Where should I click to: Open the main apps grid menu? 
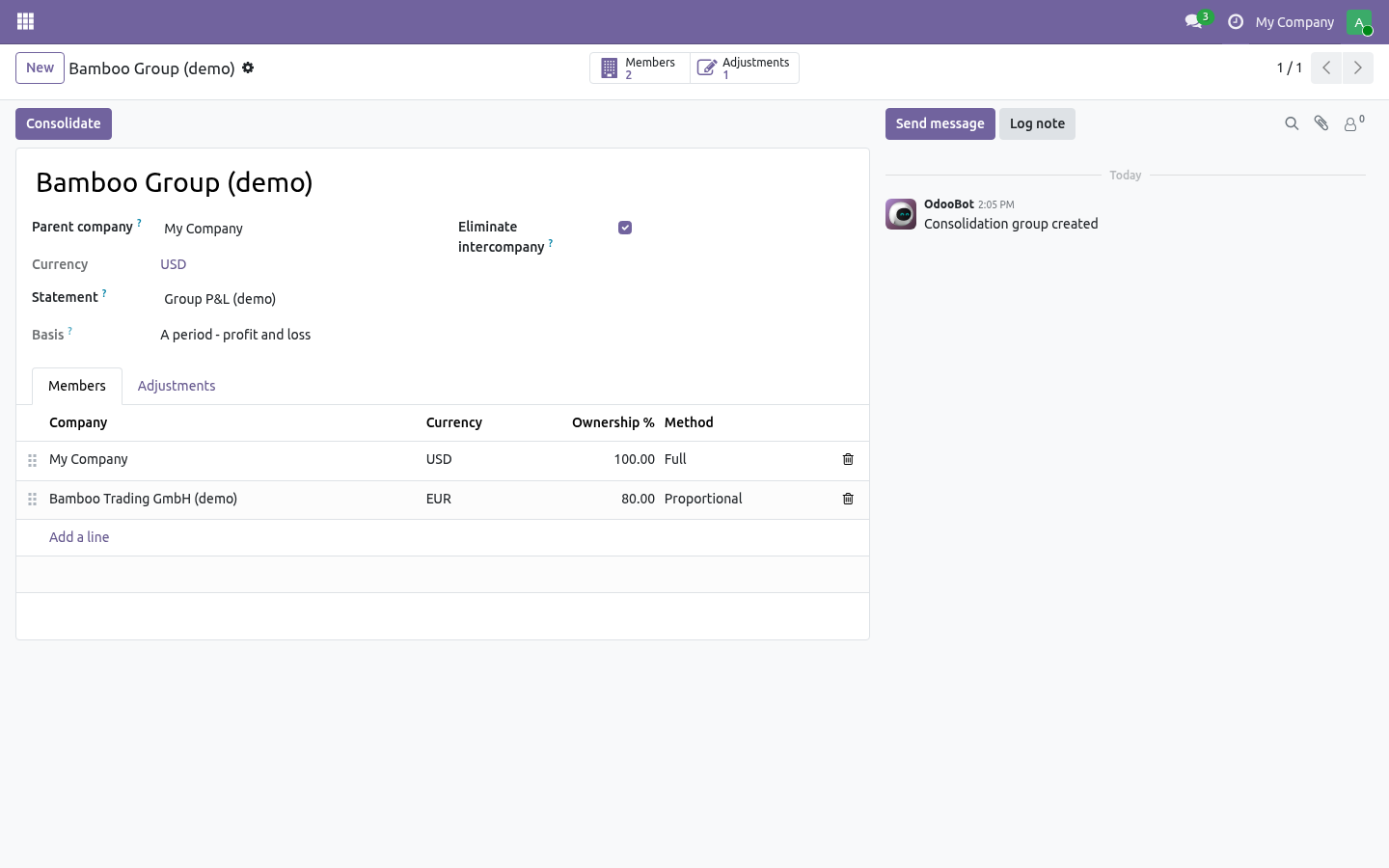pyautogui.click(x=26, y=21)
